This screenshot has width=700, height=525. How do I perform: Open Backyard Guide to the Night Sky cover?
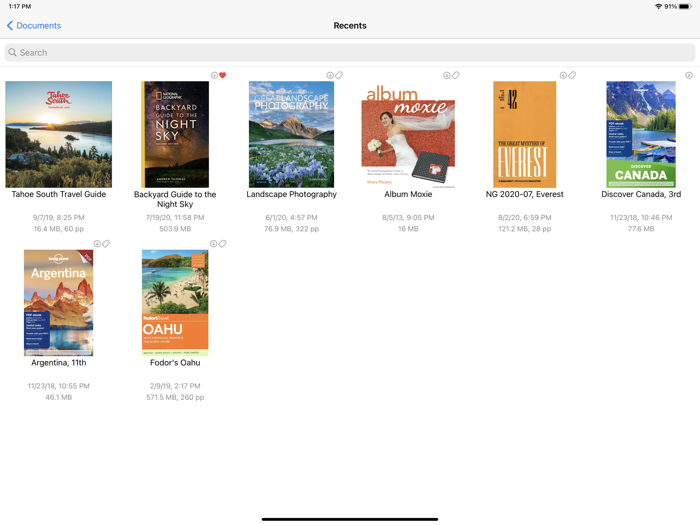coord(175,134)
